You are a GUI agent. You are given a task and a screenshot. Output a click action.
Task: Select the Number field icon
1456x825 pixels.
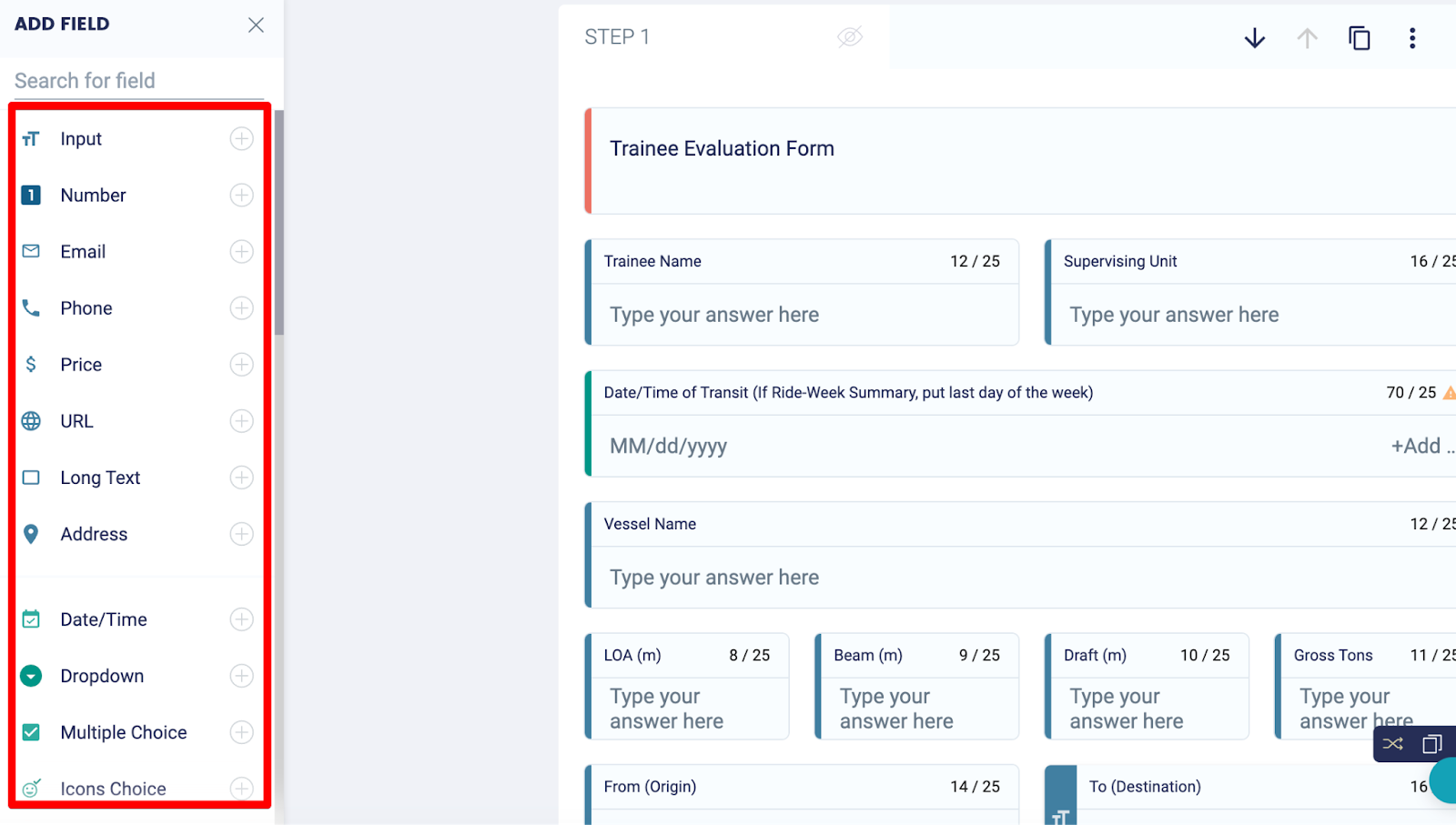click(30, 195)
